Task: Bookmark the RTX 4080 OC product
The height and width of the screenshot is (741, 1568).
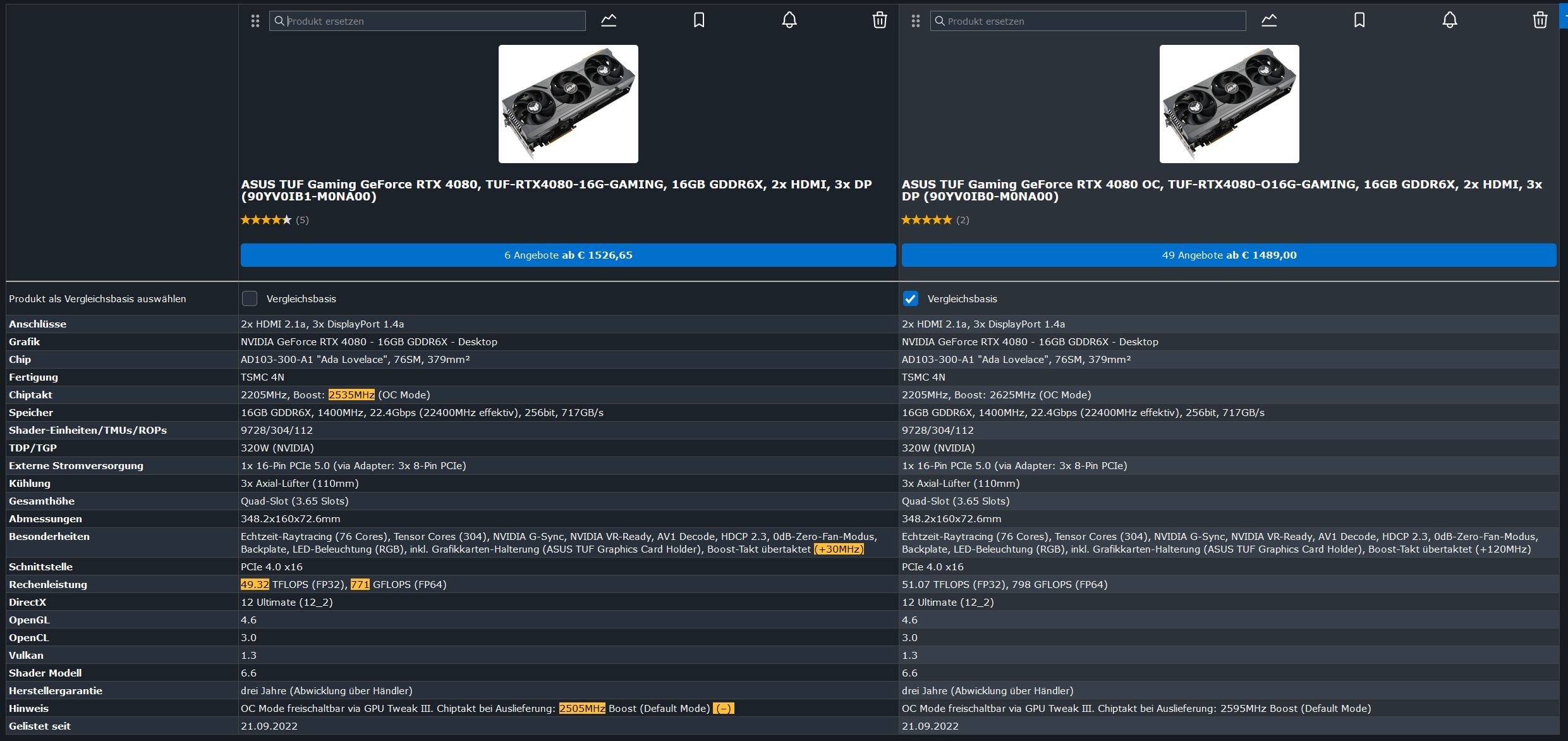Action: click(x=1359, y=20)
